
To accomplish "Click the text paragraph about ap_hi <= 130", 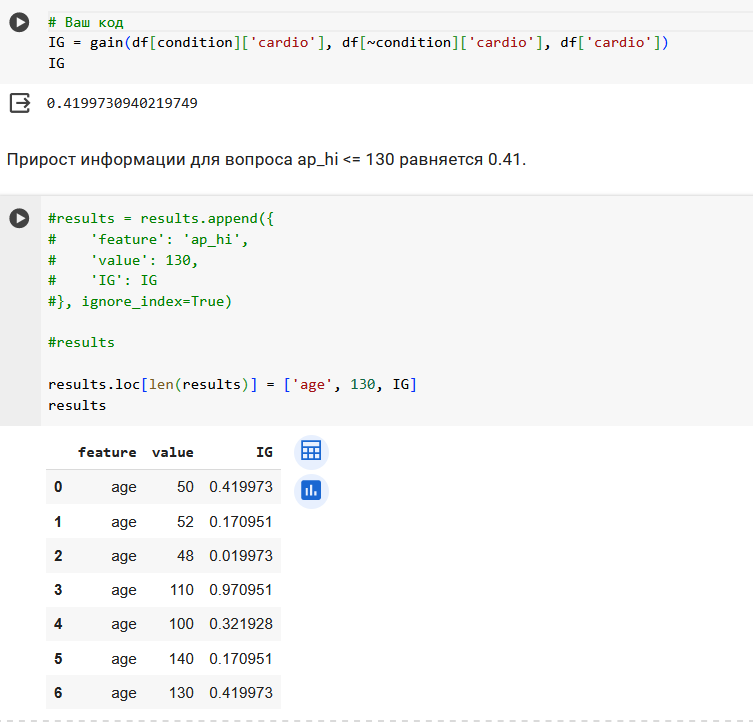I will 267,159.
